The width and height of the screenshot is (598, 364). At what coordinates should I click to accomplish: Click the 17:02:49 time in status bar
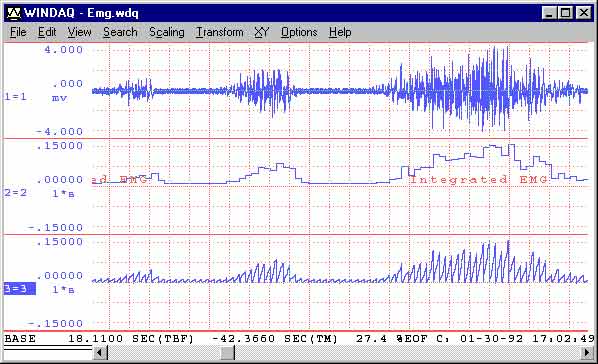point(563,339)
